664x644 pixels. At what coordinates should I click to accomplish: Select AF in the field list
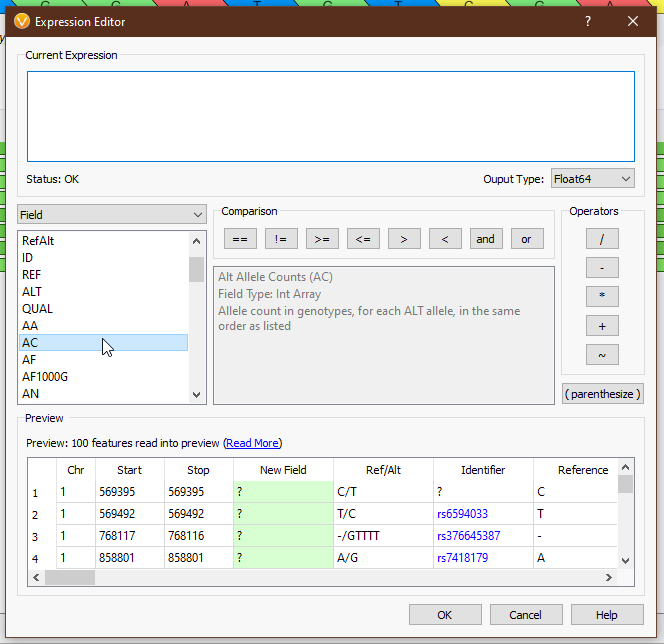click(103, 359)
